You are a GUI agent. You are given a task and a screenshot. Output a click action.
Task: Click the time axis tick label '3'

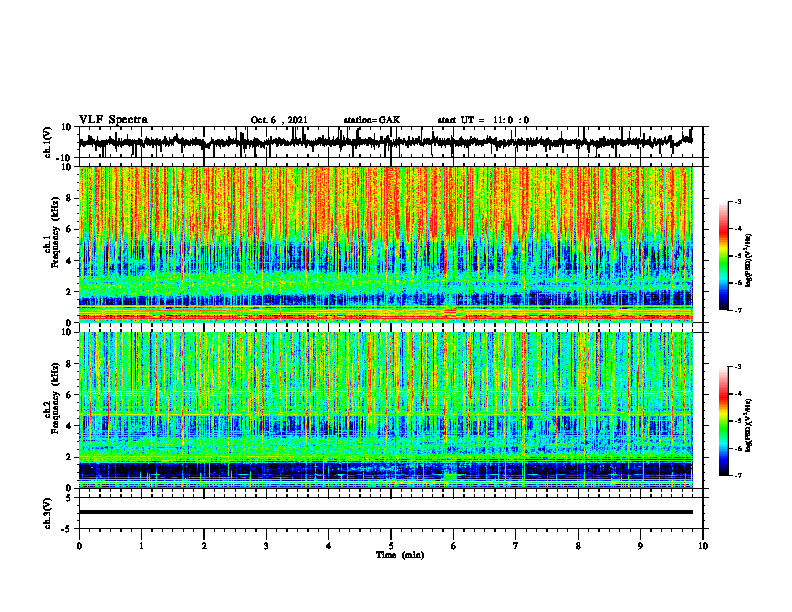coord(266,546)
